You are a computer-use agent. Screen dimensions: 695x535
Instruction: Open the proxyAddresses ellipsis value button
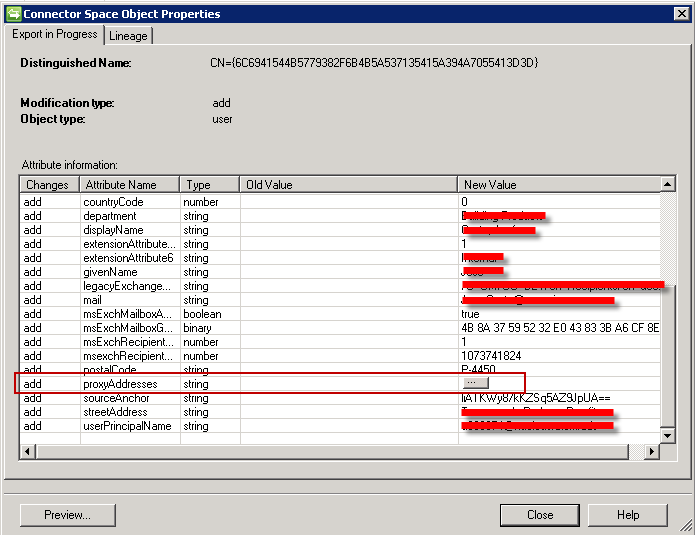[x=475, y=383]
